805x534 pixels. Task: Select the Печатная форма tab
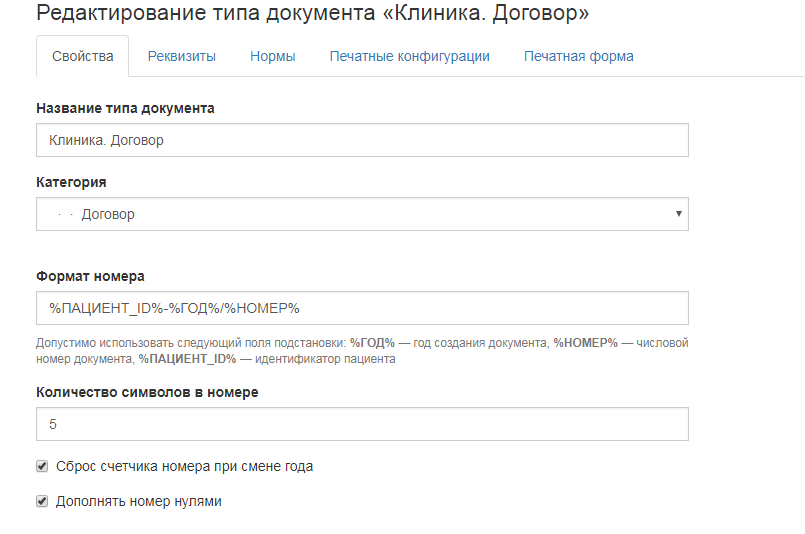579,56
